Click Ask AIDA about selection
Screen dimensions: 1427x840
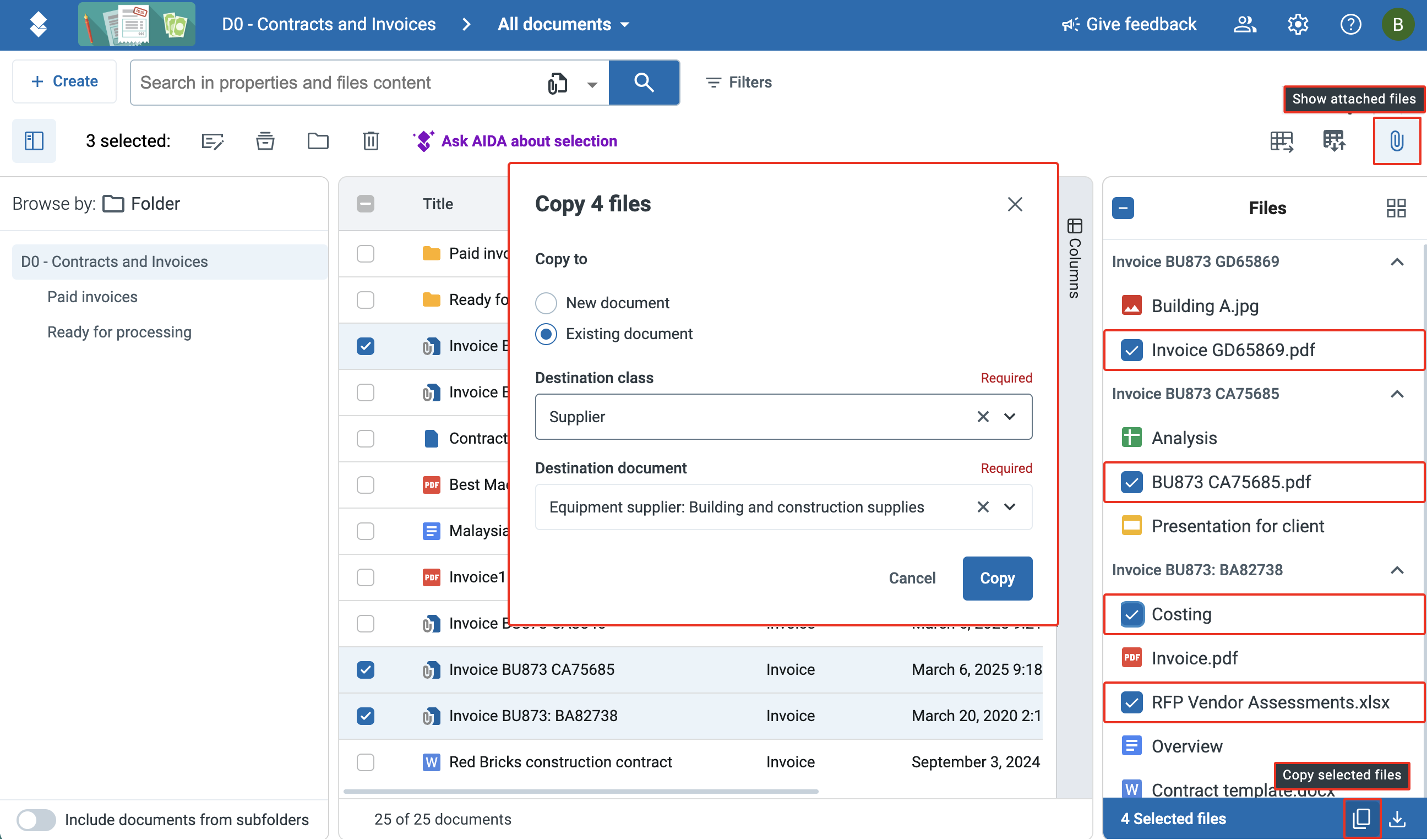(515, 141)
